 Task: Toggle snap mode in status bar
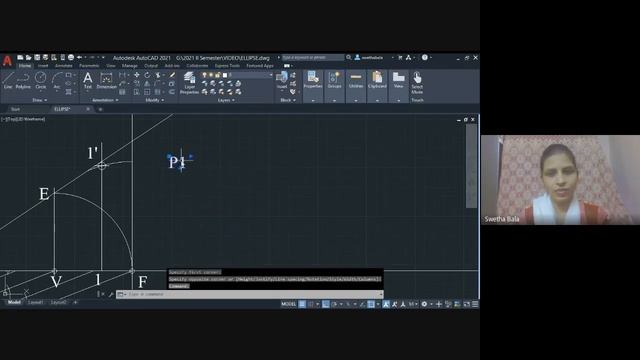coord(311,304)
